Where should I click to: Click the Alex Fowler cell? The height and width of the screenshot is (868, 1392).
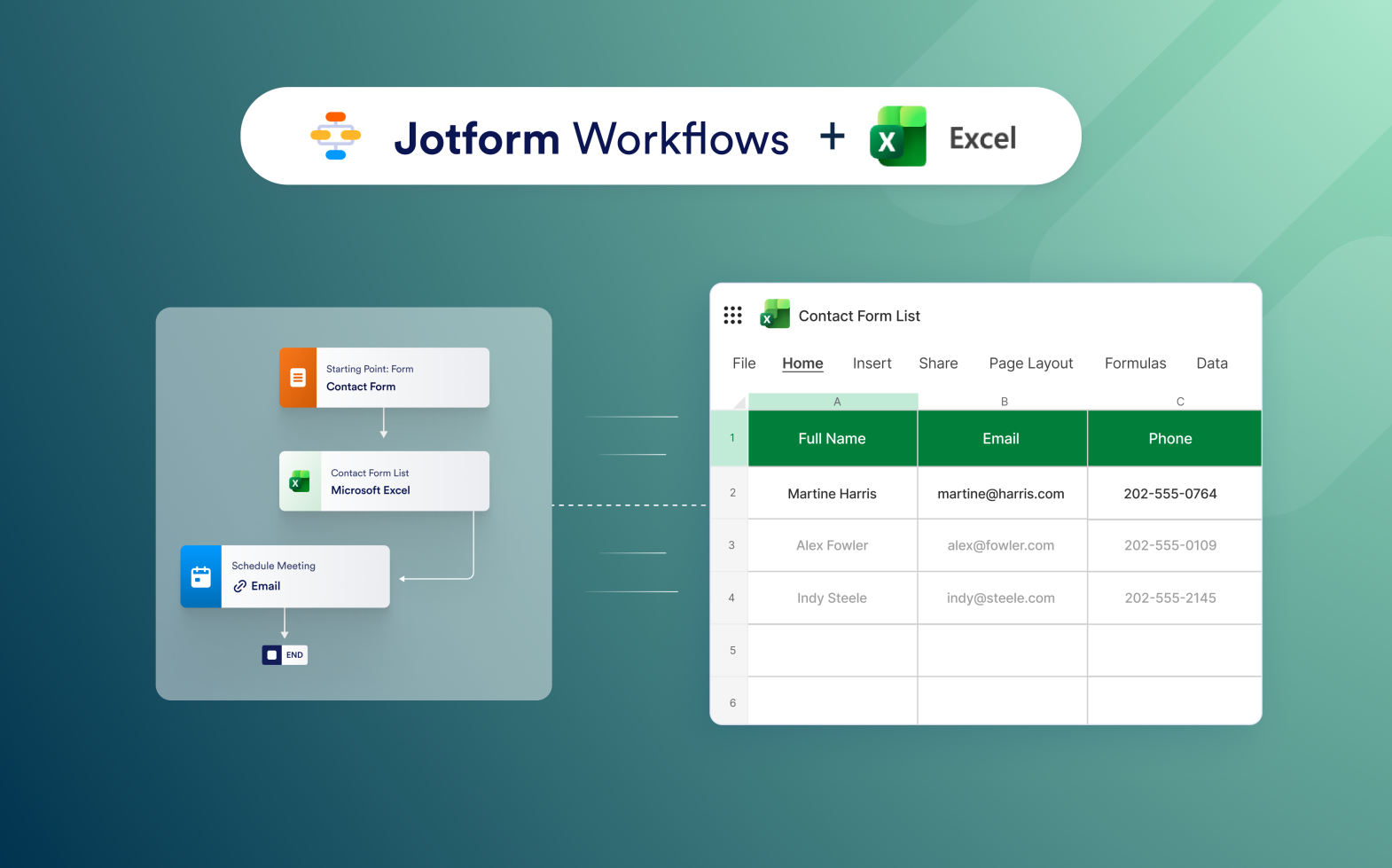[x=833, y=545]
